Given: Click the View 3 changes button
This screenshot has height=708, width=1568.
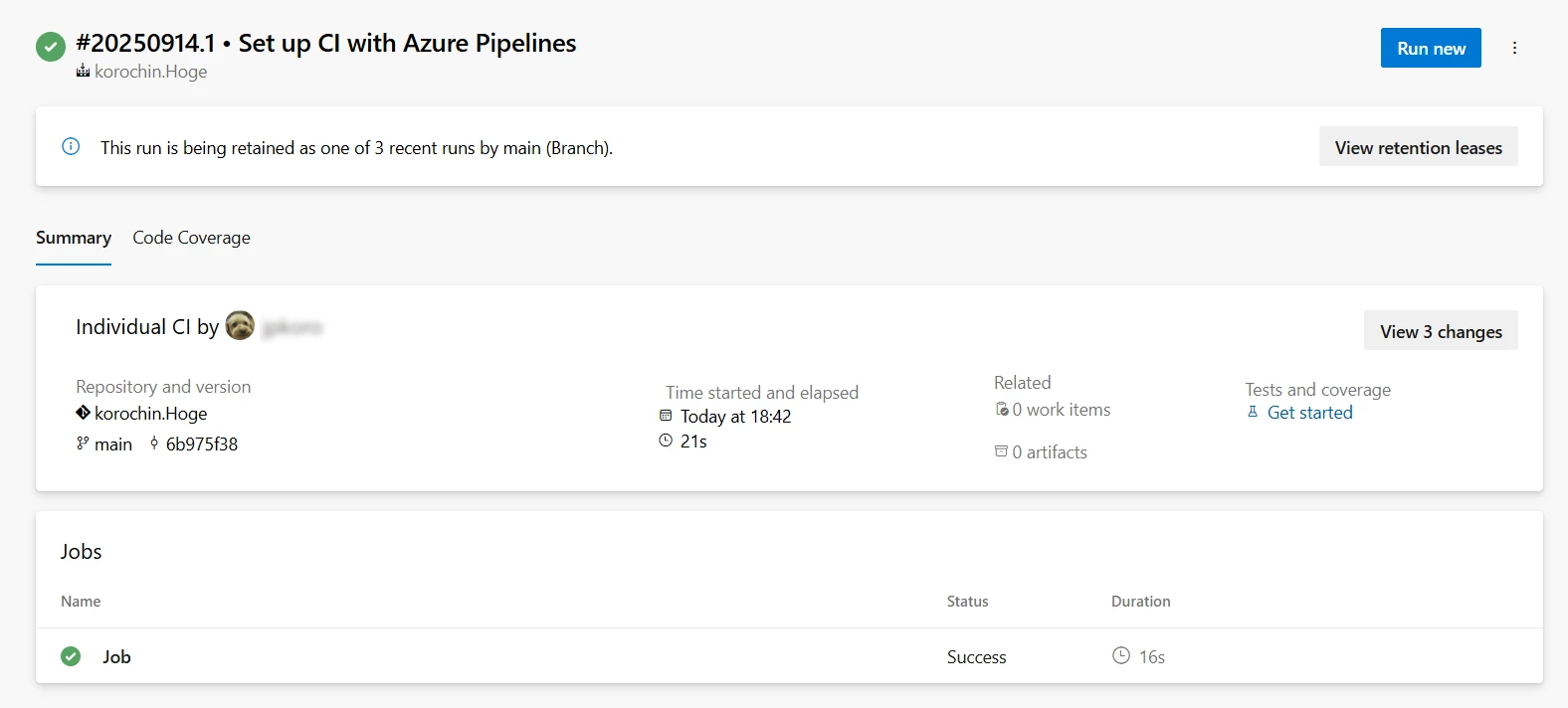Looking at the screenshot, I should click(1441, 331).
